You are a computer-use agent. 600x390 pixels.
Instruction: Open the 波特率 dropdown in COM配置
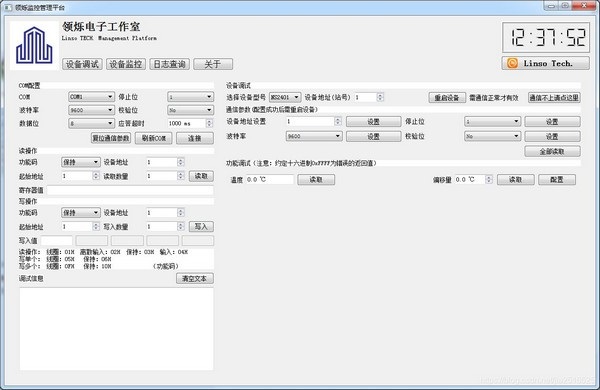click(x=91, y=110)
